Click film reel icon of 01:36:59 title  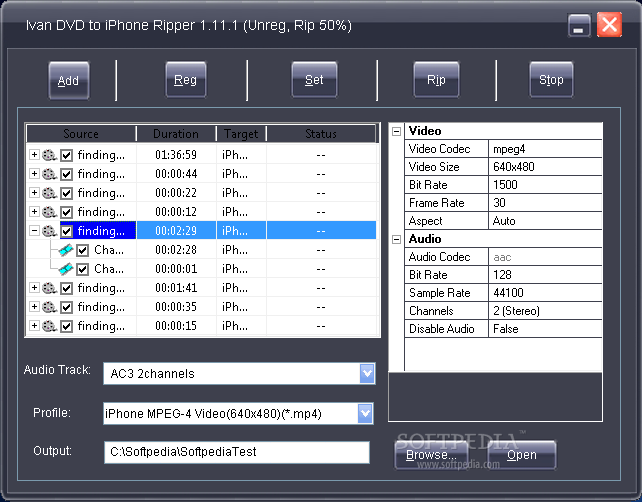pos(49,155)
